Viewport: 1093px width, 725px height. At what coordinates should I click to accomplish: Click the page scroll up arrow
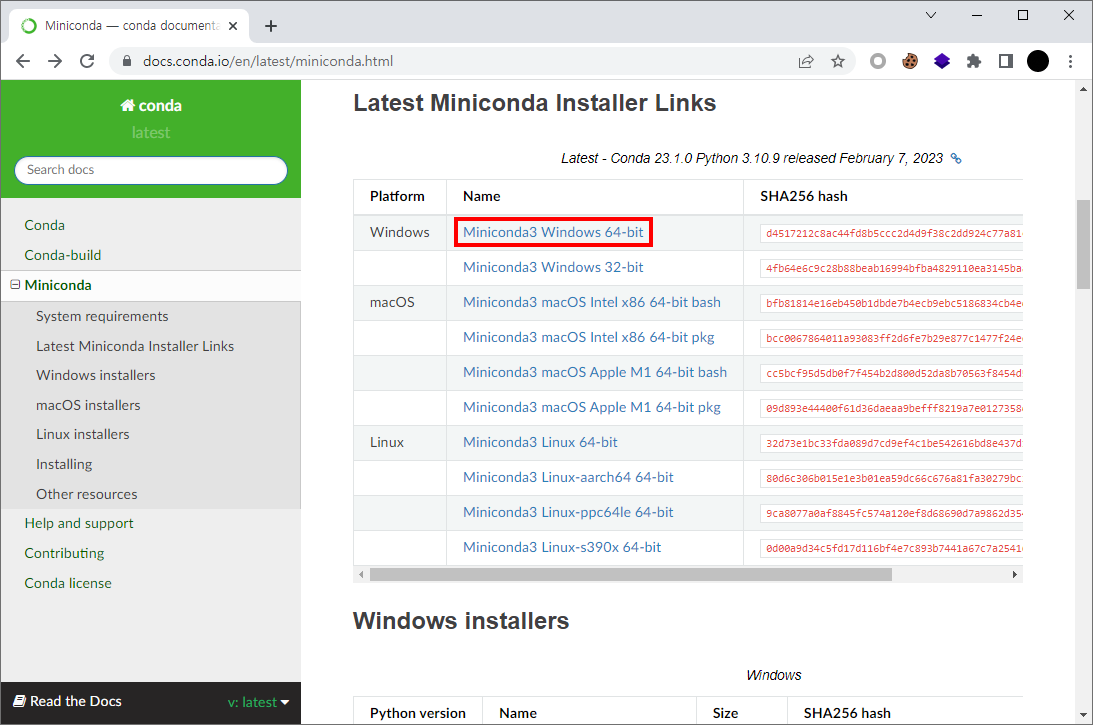tap(1083, 89)
